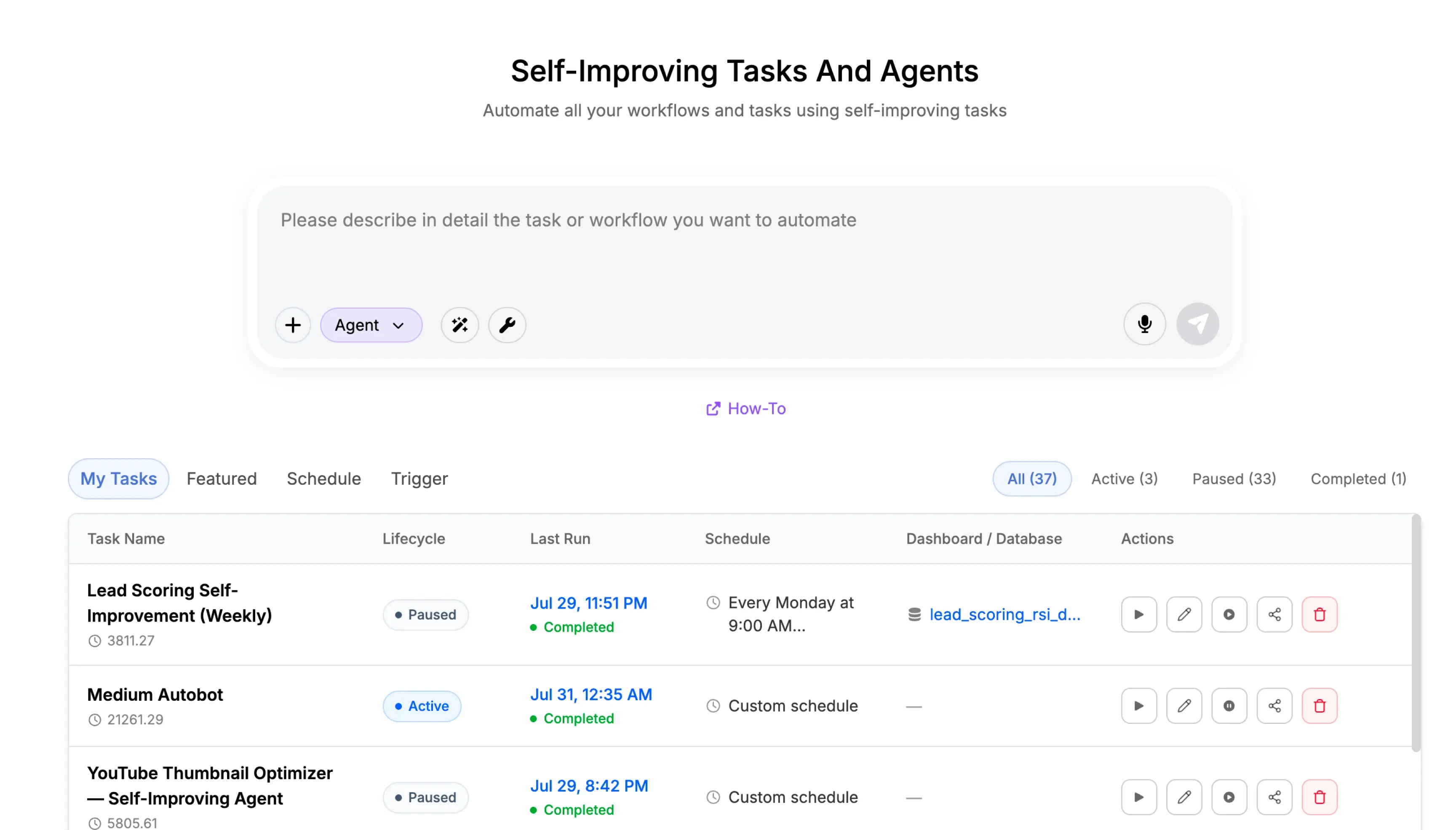The width and height of the screenshot is (1456, 830).
Task: Activate the microphone voice input
Action: 1144,324
